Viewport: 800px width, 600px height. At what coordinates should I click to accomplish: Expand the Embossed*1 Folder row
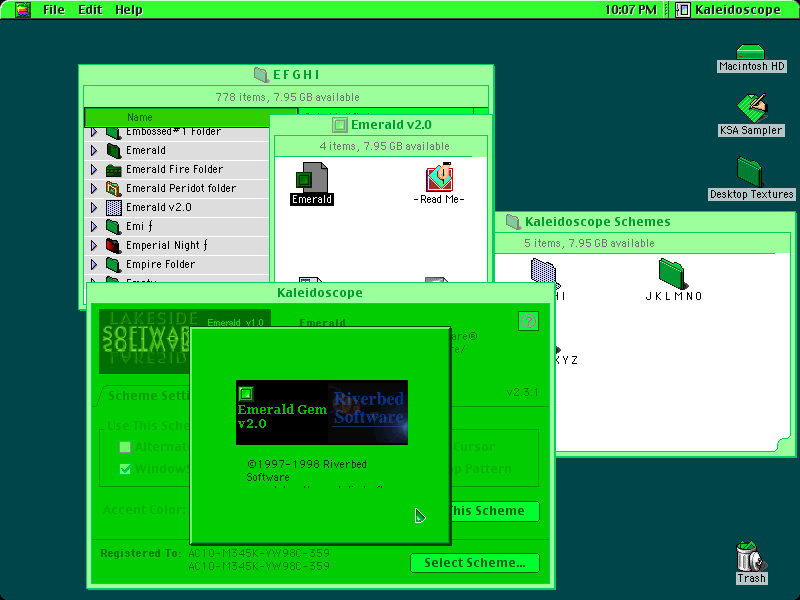tap(94, 132)
